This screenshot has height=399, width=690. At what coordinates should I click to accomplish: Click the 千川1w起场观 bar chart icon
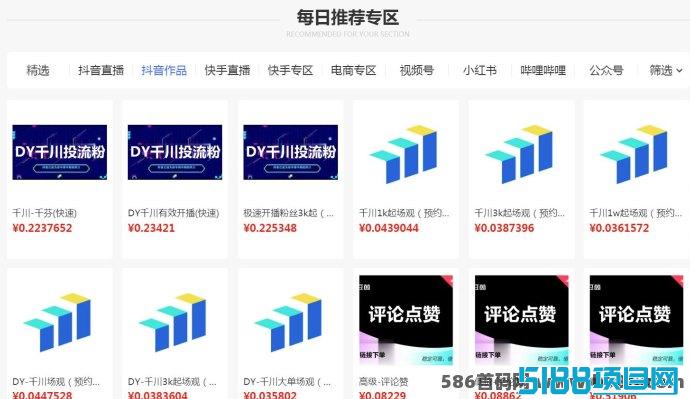tap(634, 154)
